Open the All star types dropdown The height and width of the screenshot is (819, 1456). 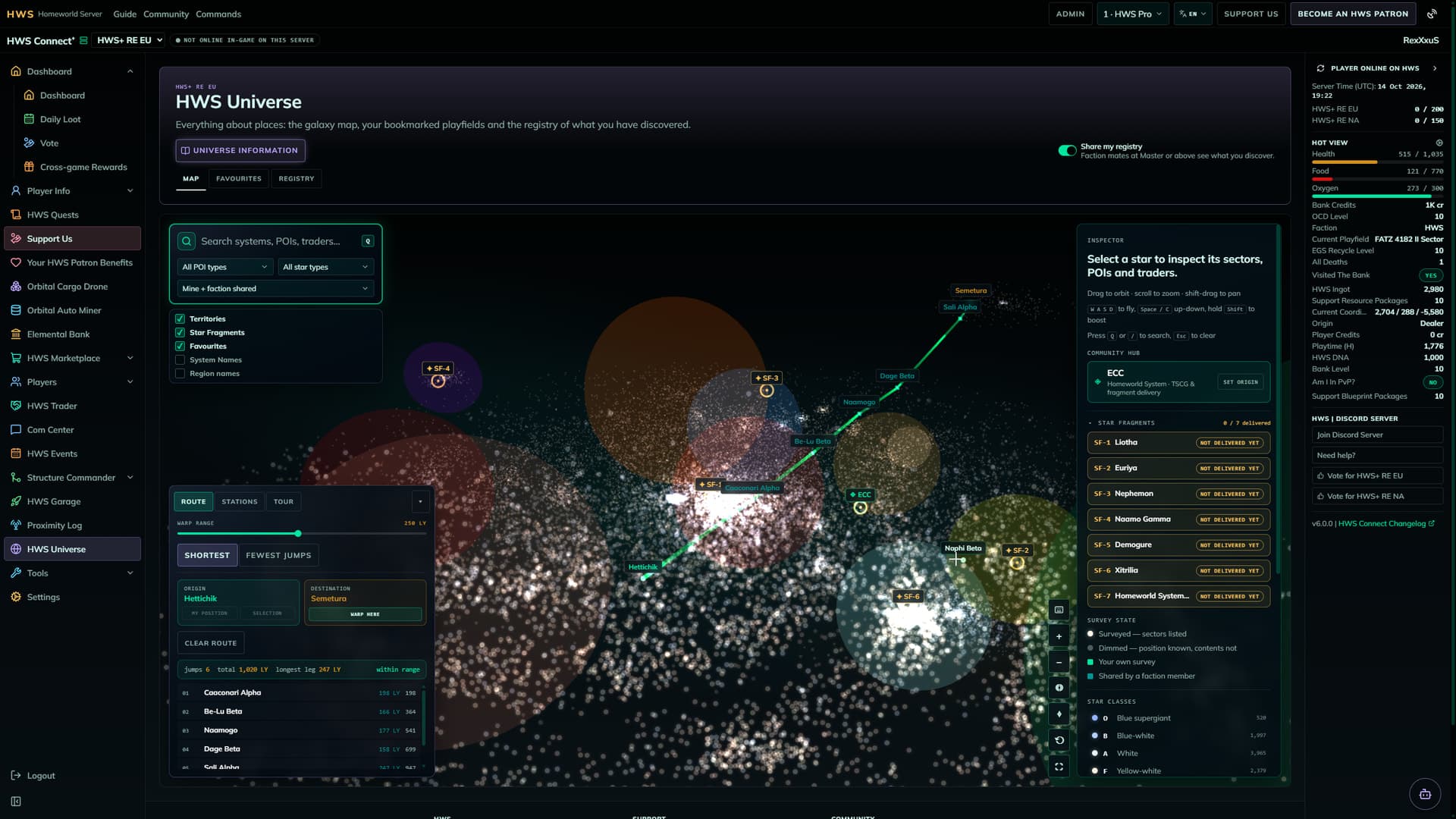point(325,267)
